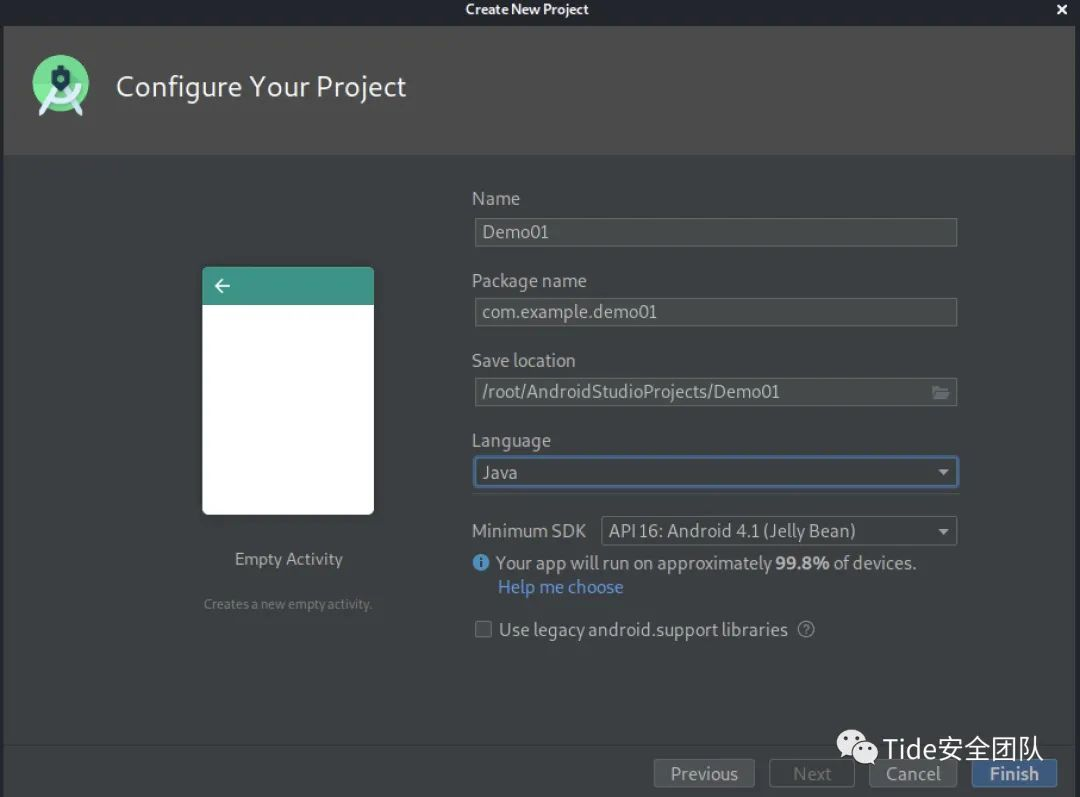This screenshot has width=1080, height=797.
Task: Click the Previous button
Action: pyautogui.click(x=704, y=774)
